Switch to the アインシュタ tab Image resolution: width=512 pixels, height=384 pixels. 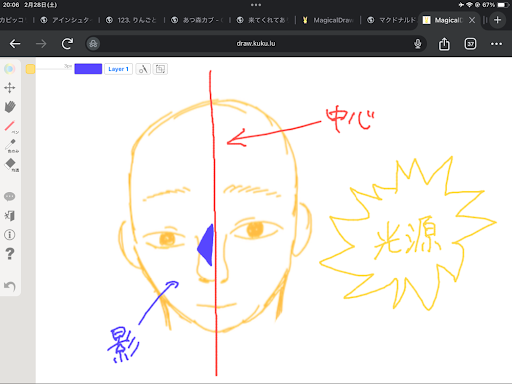[66, 20]
